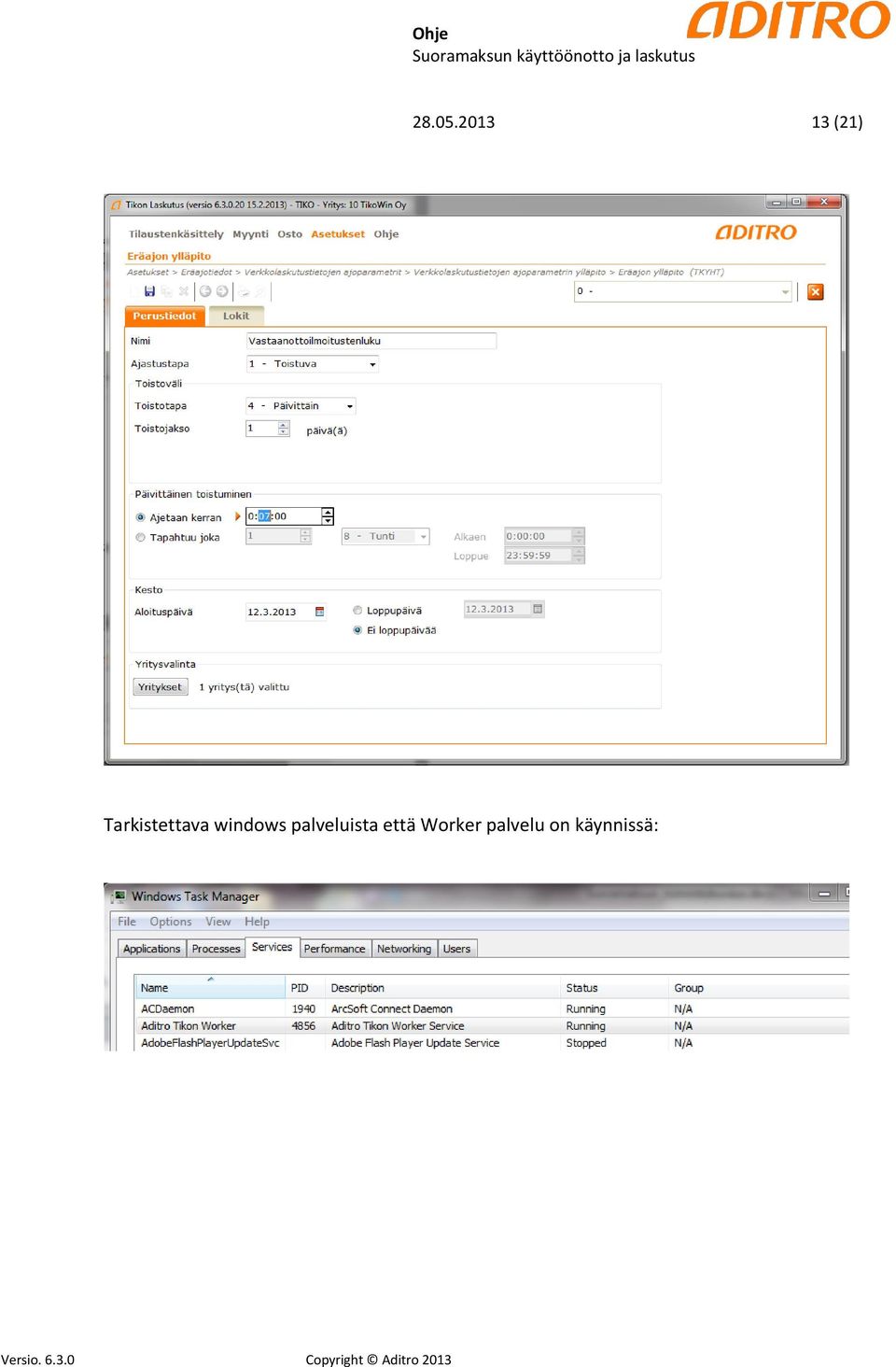The height and width of the screenshot is (1367, 896).
Task: Open the Asetukset menu
Action: (338, 234)
